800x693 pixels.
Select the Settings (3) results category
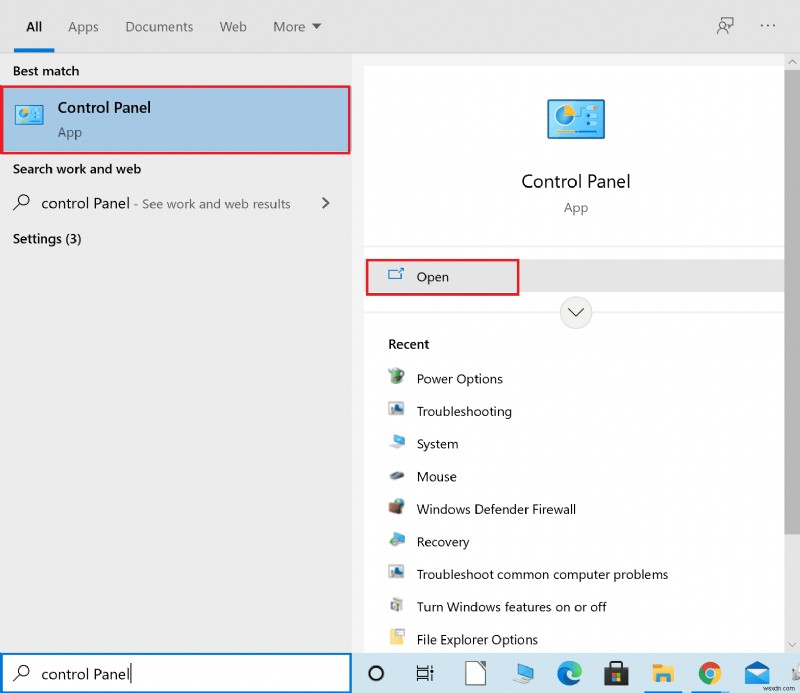pos(46,239)
